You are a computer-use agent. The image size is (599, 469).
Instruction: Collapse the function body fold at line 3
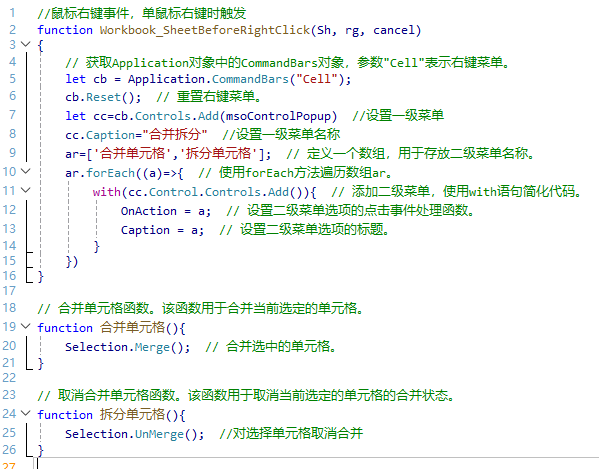[x=26, y=44]
